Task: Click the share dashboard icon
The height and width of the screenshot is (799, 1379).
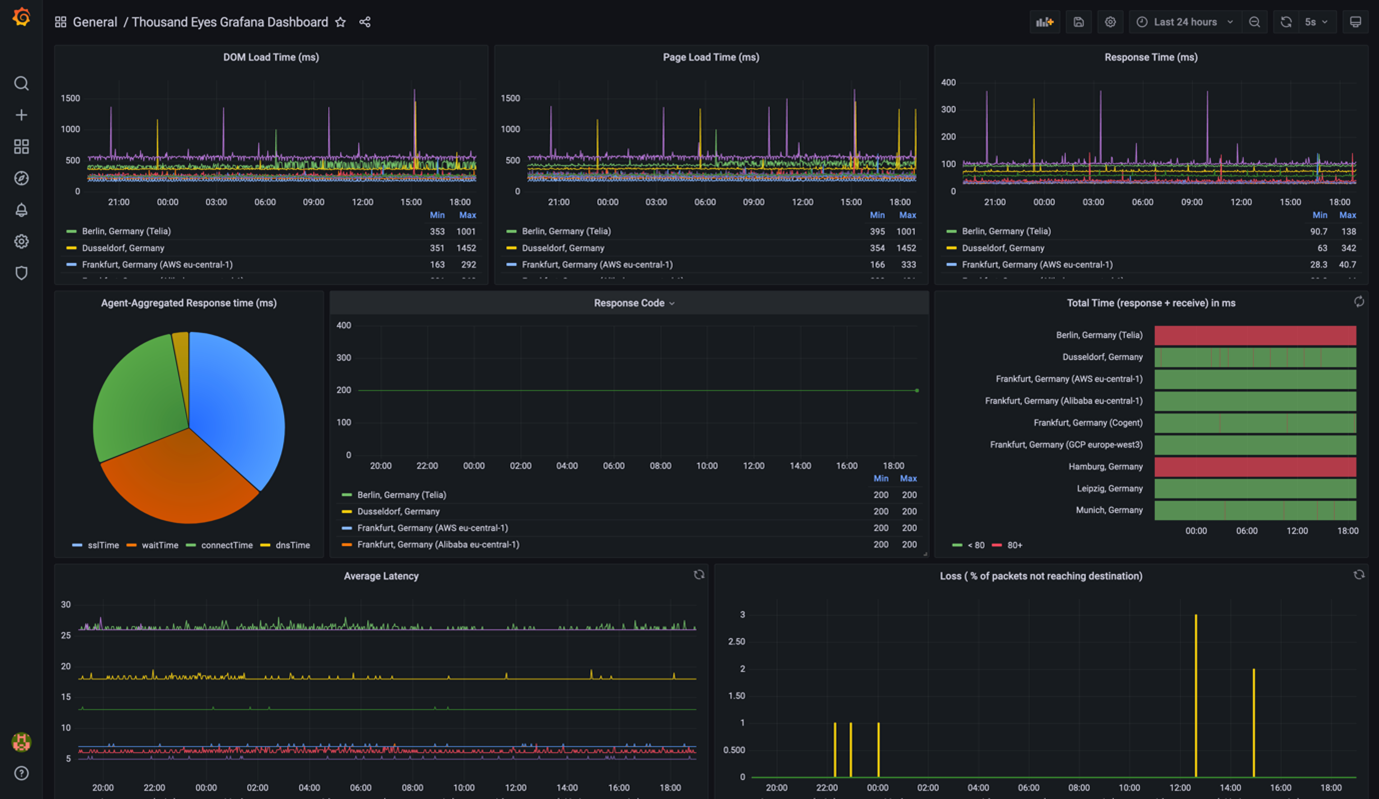Action: pyautogui.click(x=365, y=22)
